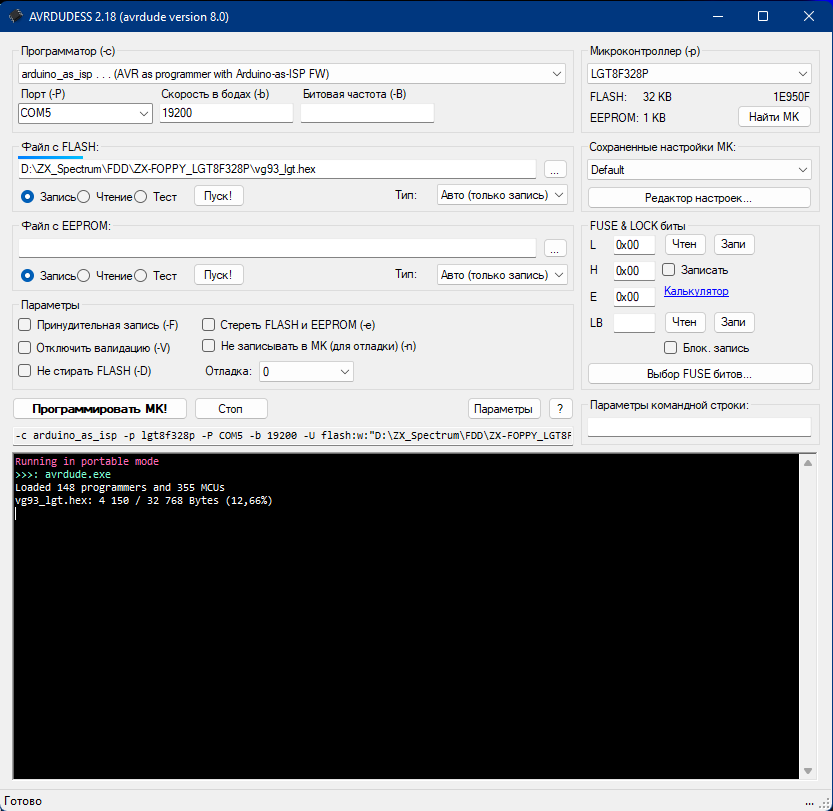The width and height of the screenshot is (833, 811).
Task: Open the FLASH Тип format dropdown
Action: [502, 195]
